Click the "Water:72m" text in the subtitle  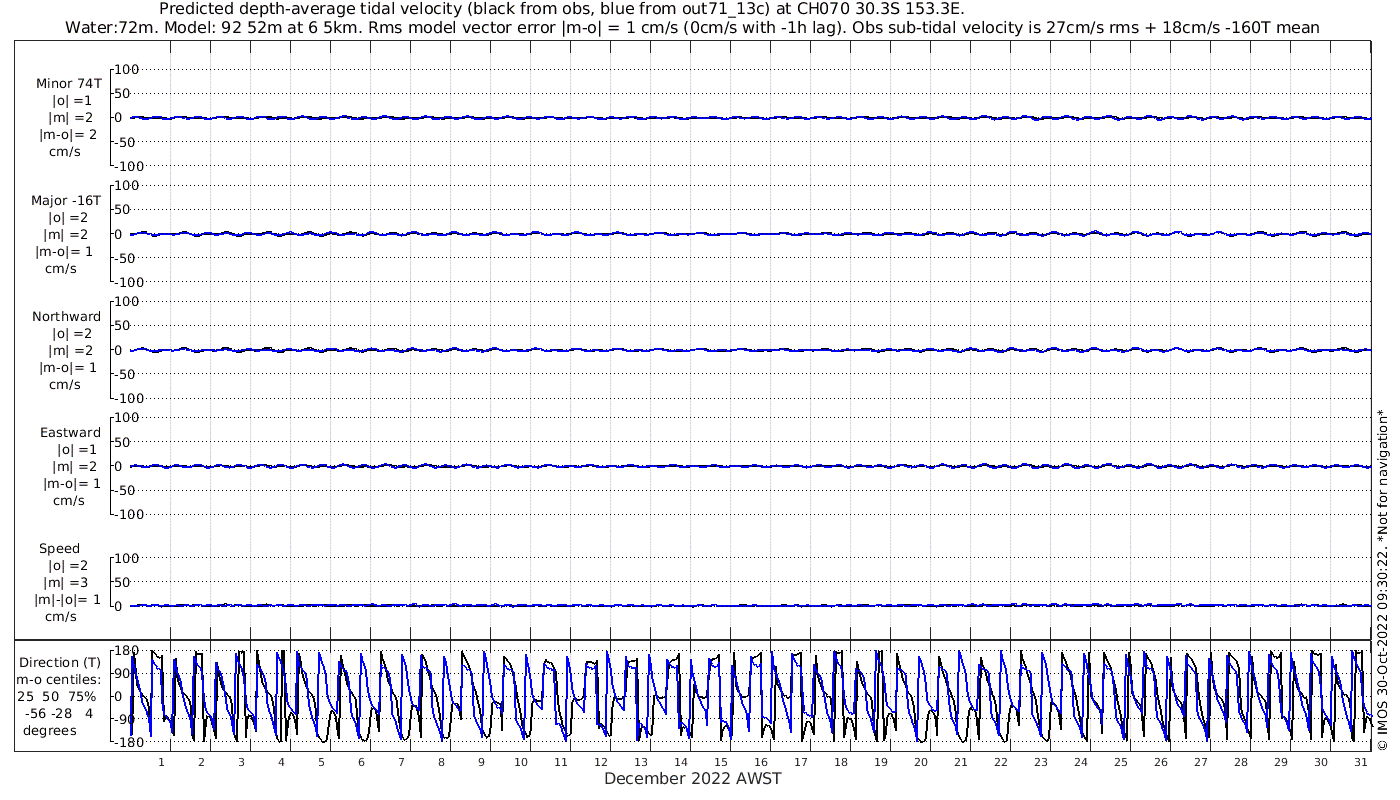[x=108, y=27]
